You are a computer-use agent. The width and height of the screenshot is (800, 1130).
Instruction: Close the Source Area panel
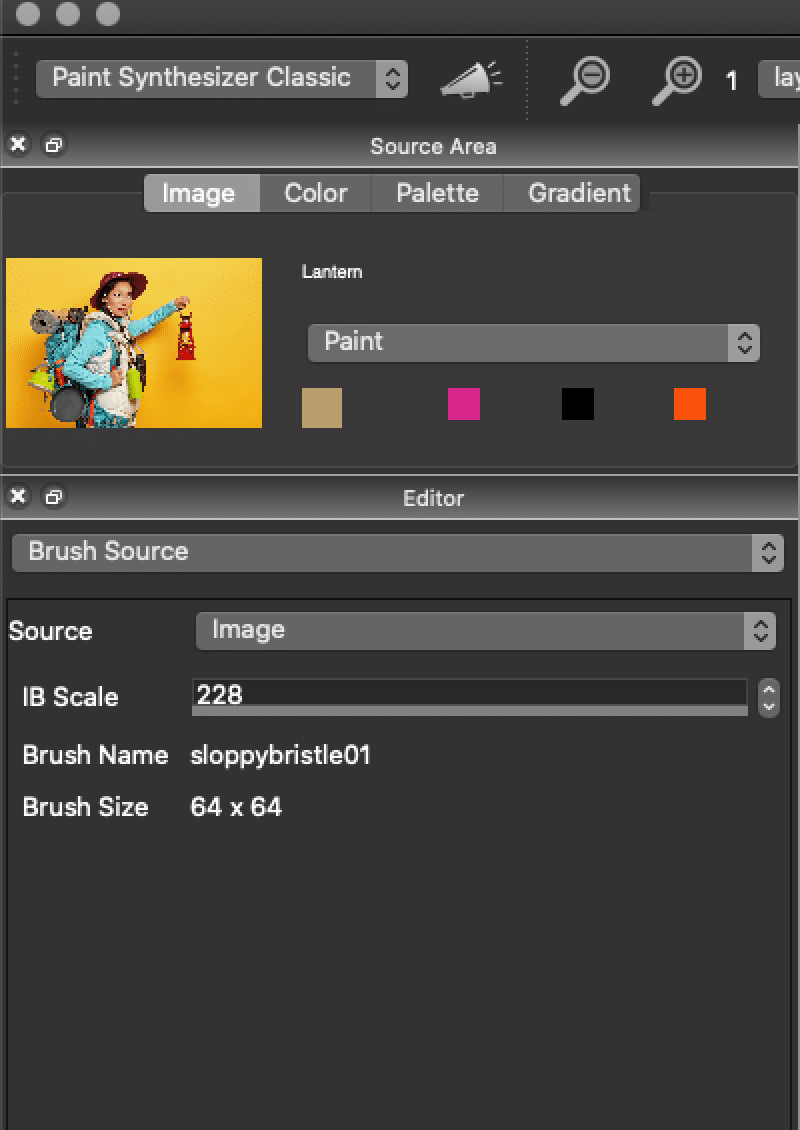coord(18,145)
